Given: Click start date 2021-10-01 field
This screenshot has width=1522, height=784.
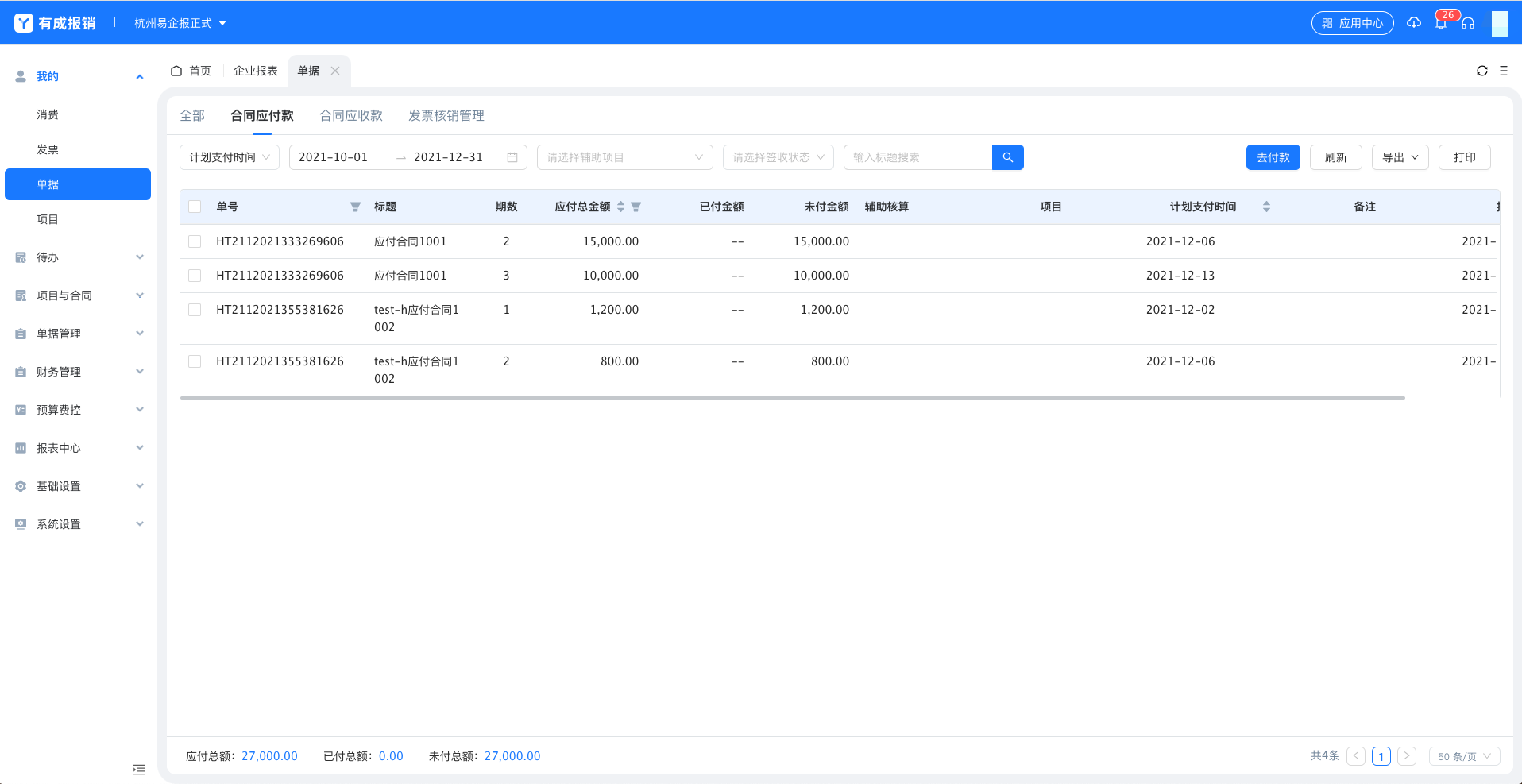Looking at the screenshot, I should (x=333, y=157).
